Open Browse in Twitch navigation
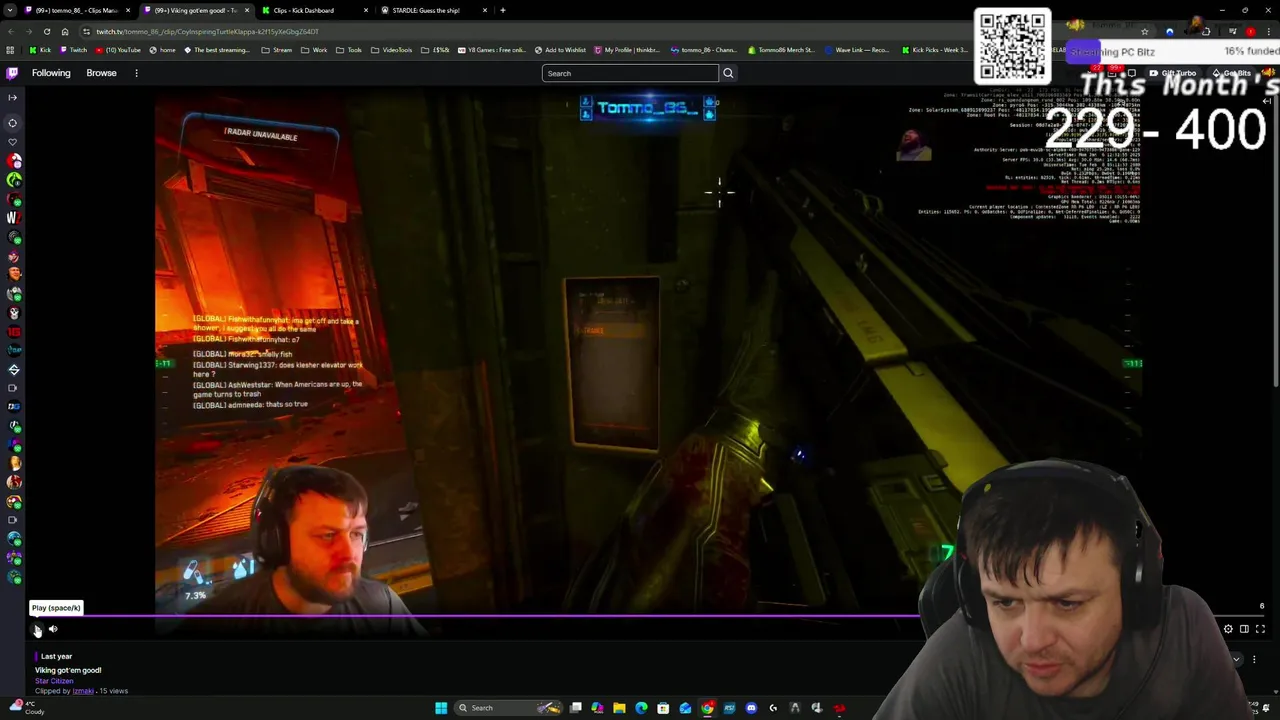Image resolution: width=1280 pixels, height=720 pixels. click(101, 73)
